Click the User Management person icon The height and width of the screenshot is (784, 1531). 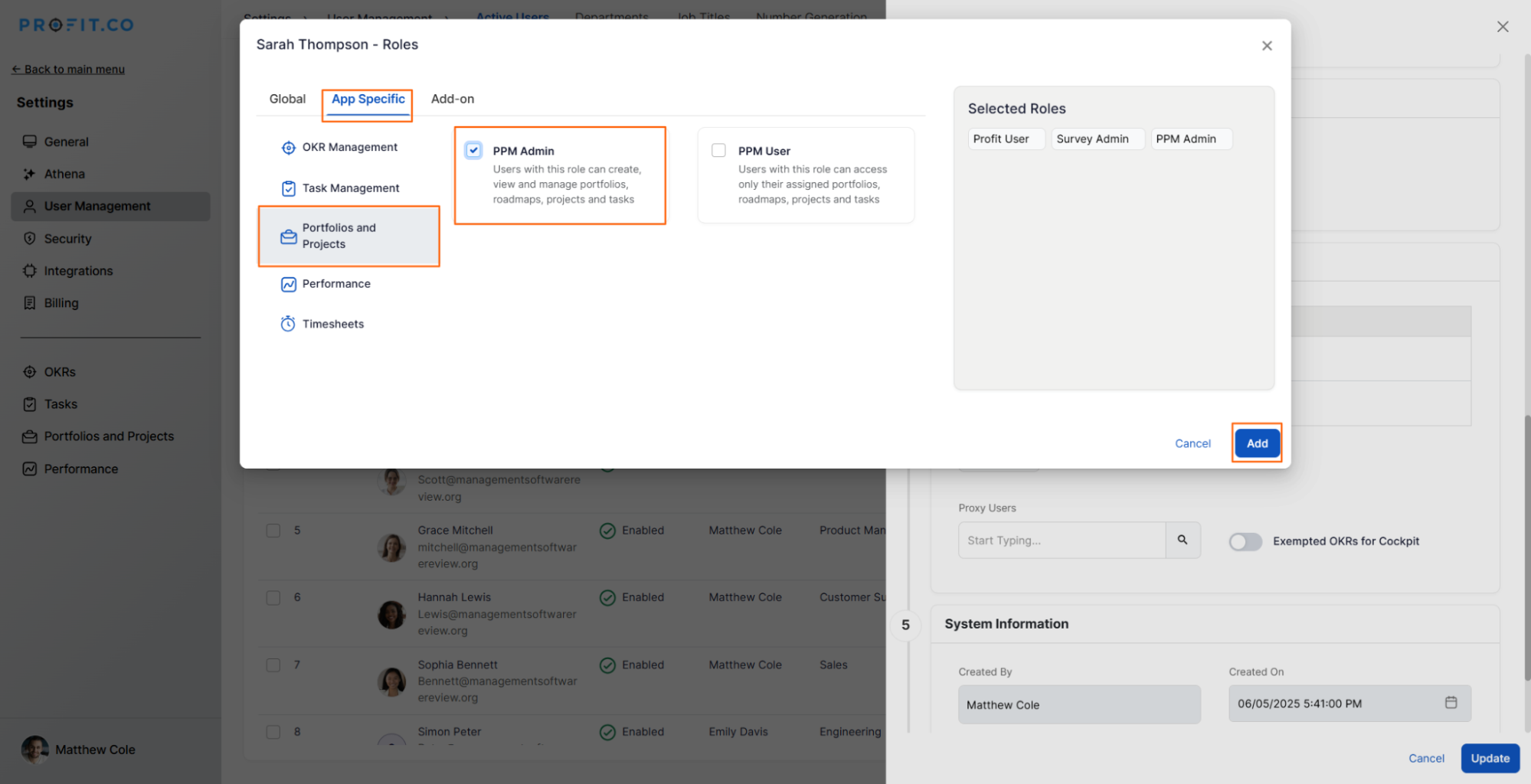click(30, 207)
